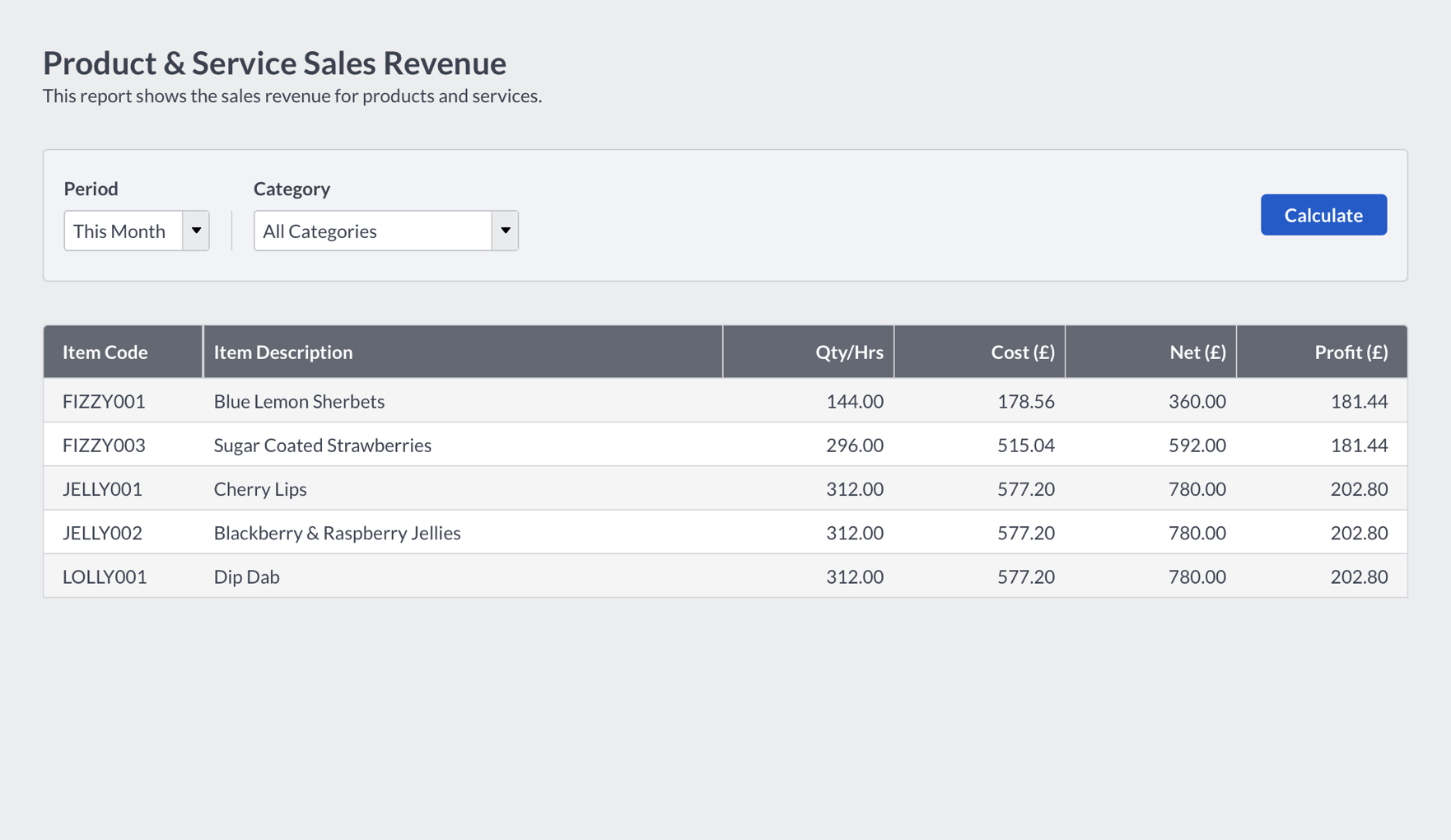The width and height of the screenshot is (1451, 840).
Task: Sort by Item Code column header
Action: 105,352
